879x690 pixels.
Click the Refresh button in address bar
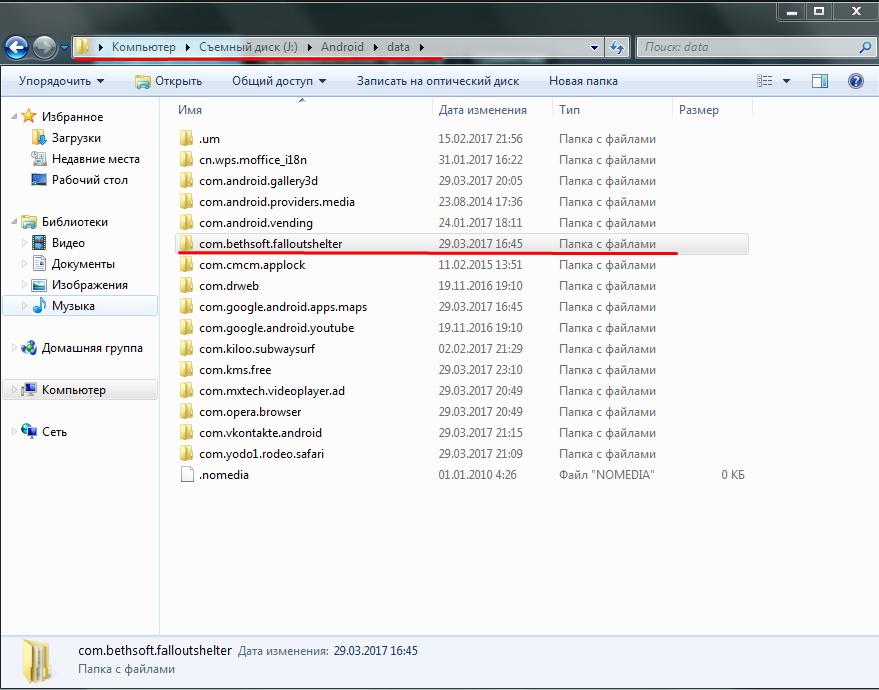pos(617,48)
